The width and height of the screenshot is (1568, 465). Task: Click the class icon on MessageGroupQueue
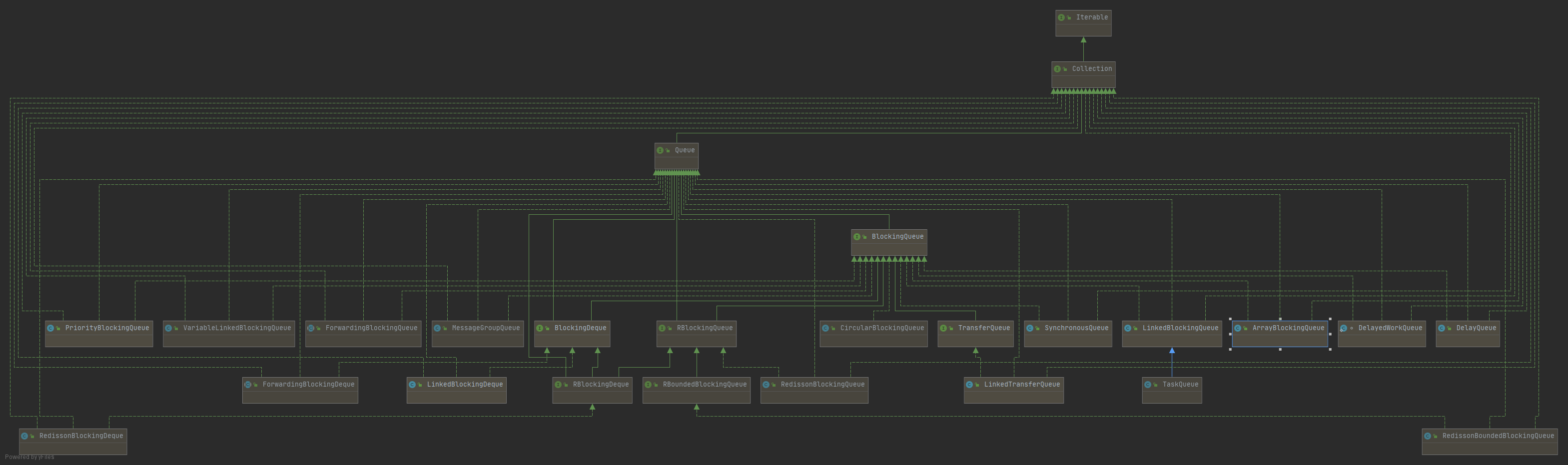(437, 328)
